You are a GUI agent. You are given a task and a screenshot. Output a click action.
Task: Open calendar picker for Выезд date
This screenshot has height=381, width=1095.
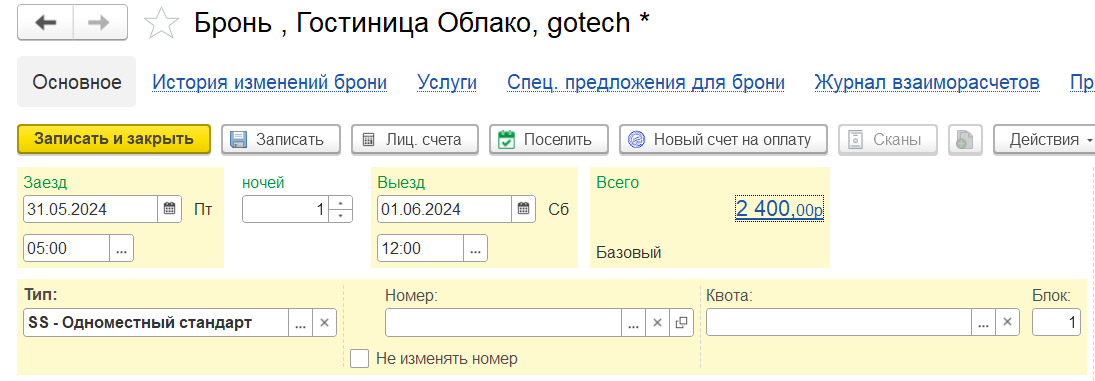[524, 209]
